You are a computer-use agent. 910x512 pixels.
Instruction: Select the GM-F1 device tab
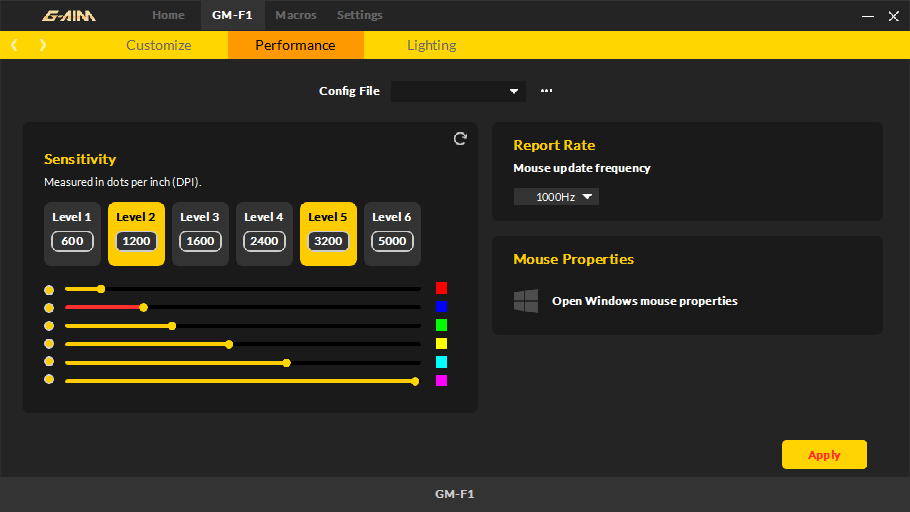[232, 15]
